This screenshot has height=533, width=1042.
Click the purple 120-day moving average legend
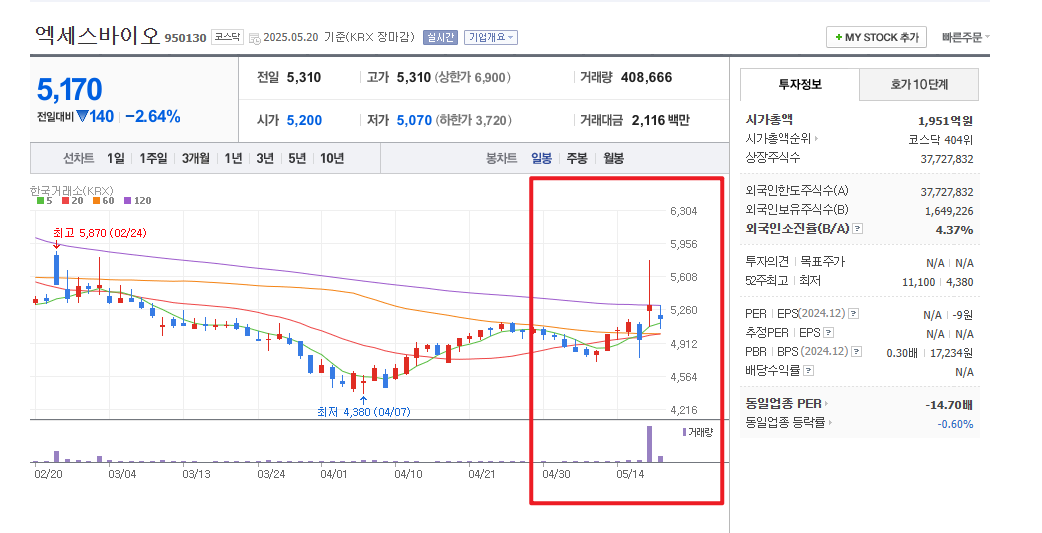(138, 200)
